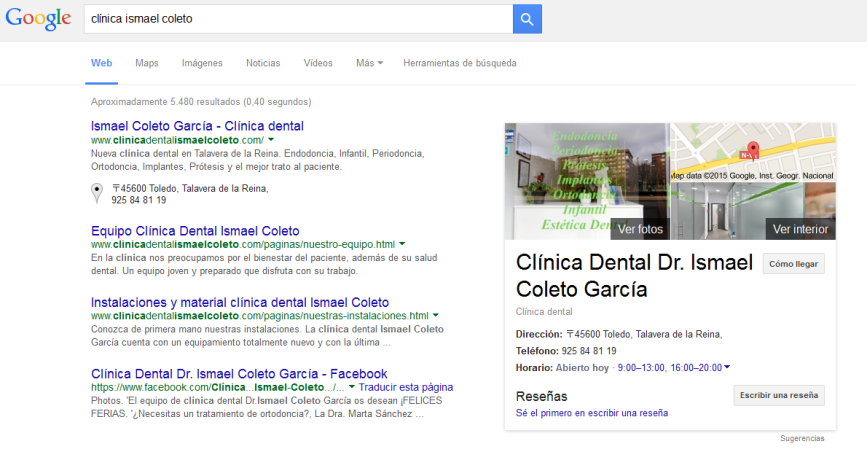This screenshot has height=460, width=867.
Task: Click the phone number 925 84 81 19 in panel
Action: click(589, 351)
